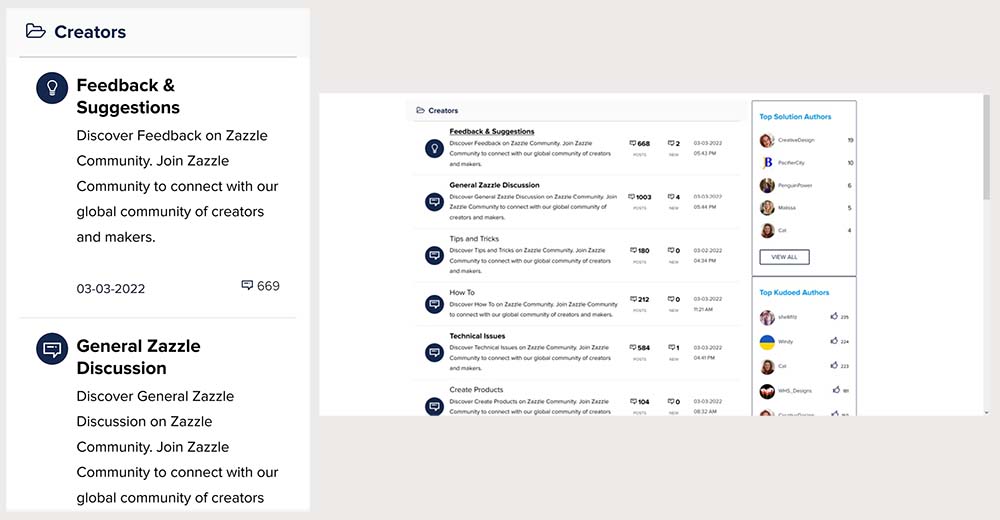
Task: Open the Tips and Tricks board
Action: [474, 239]
